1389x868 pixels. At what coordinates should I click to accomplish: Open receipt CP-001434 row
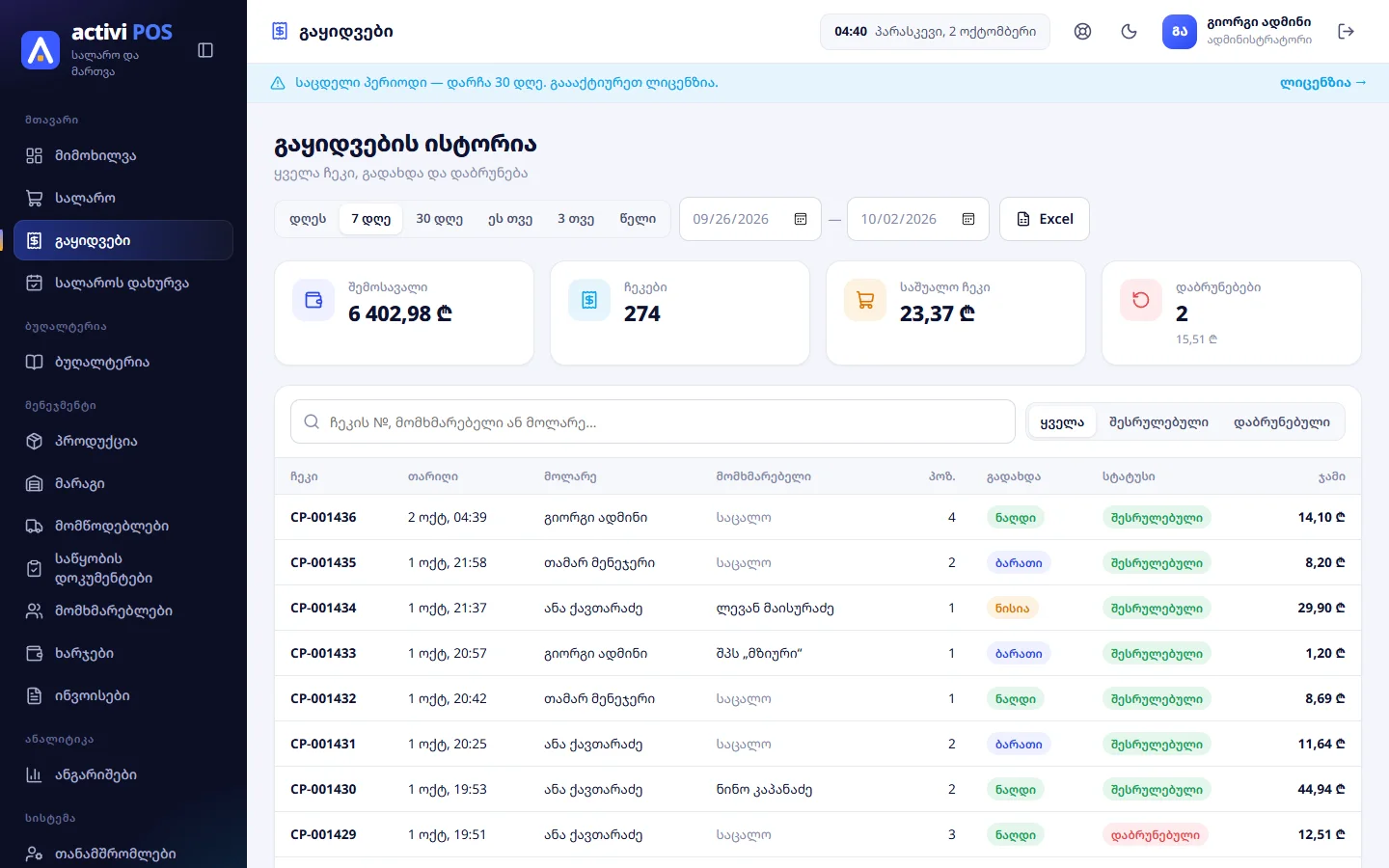(x=818, y=608)
